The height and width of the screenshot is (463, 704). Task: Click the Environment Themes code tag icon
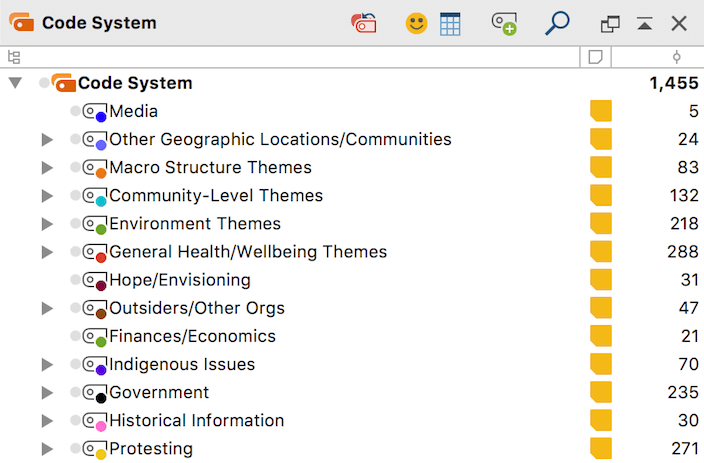tap(95, 225)
